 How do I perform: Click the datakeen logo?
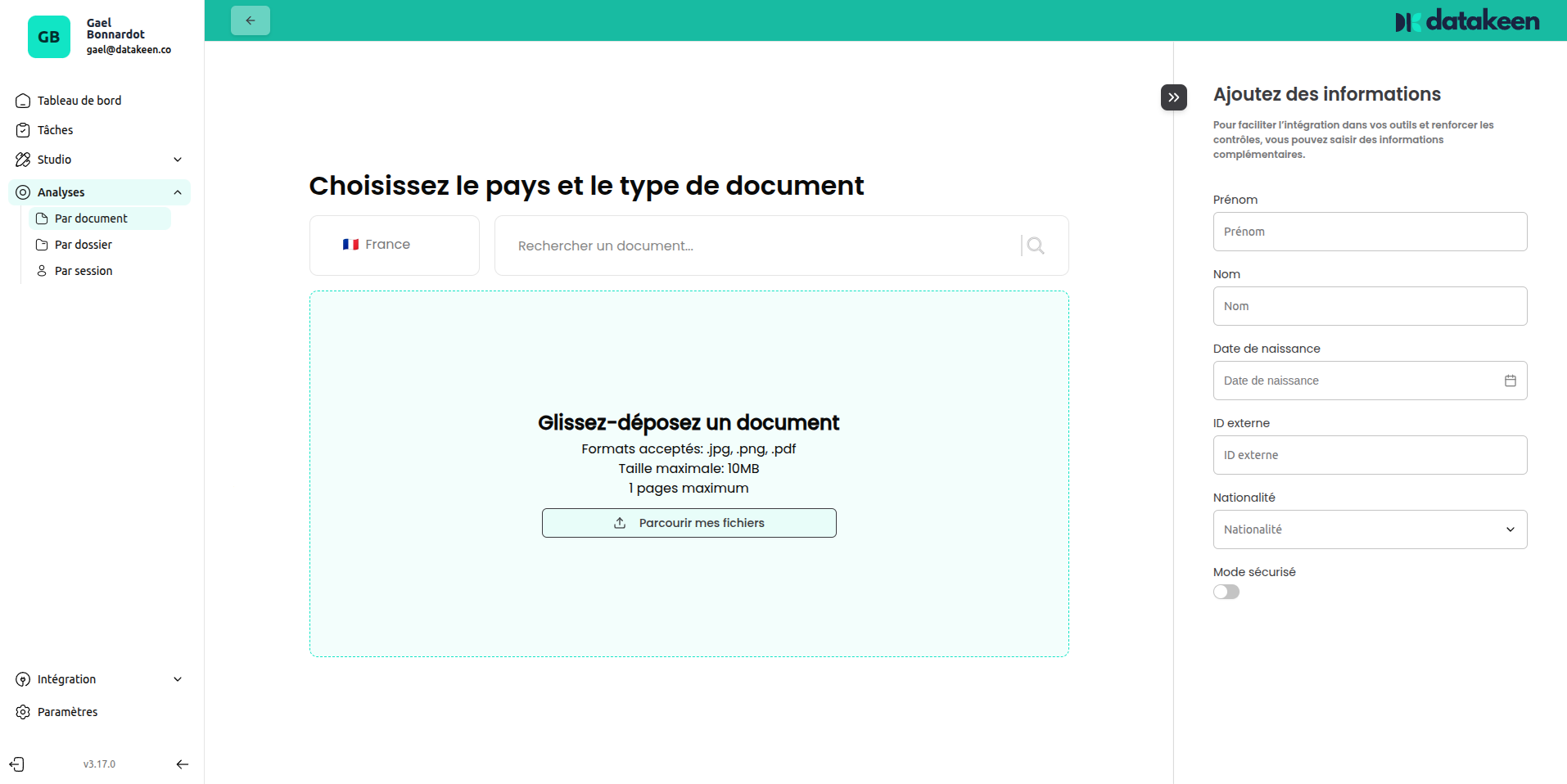1466,20
